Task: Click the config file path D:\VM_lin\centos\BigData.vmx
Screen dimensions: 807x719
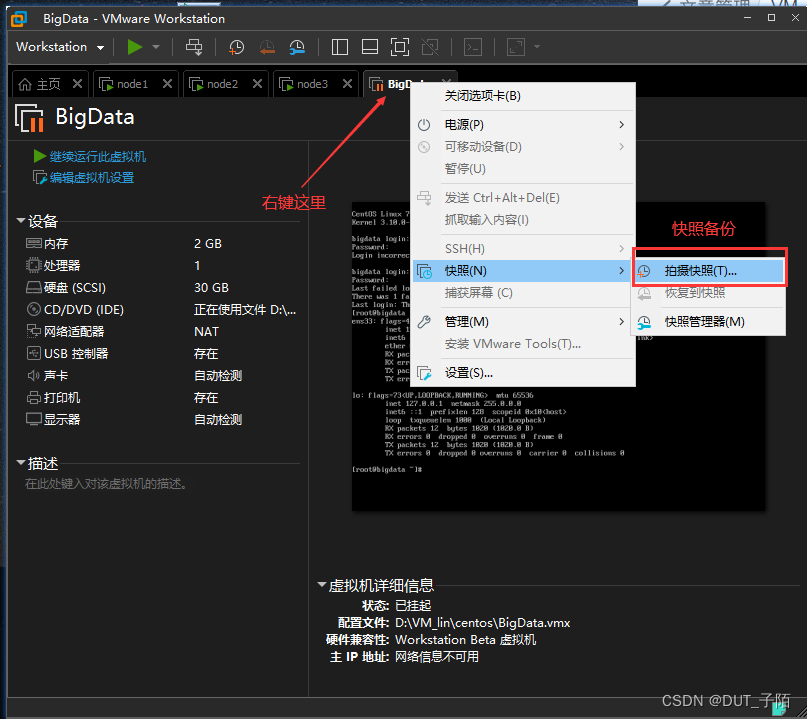Action: 482,623
